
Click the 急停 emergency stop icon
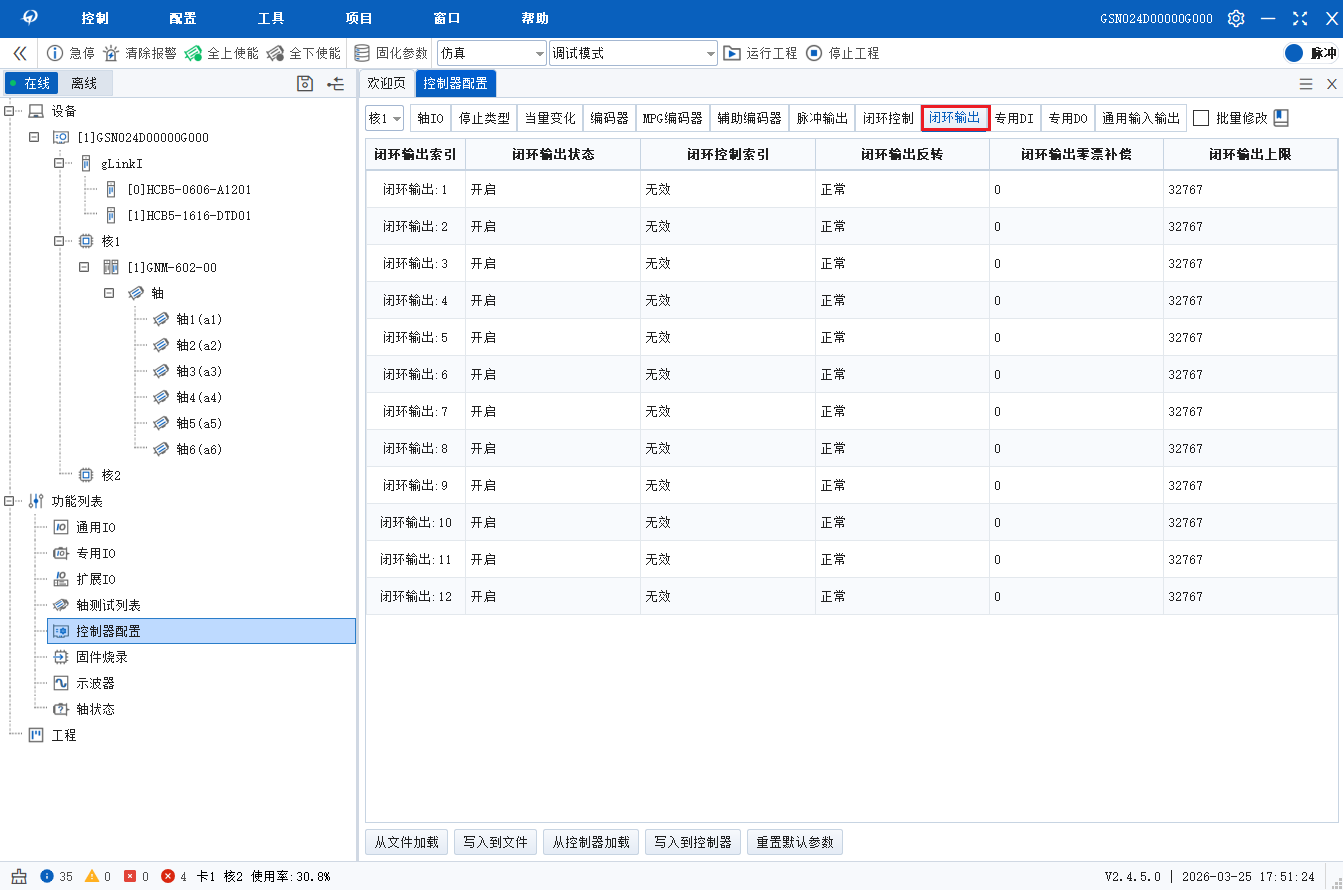click(55, 53)
